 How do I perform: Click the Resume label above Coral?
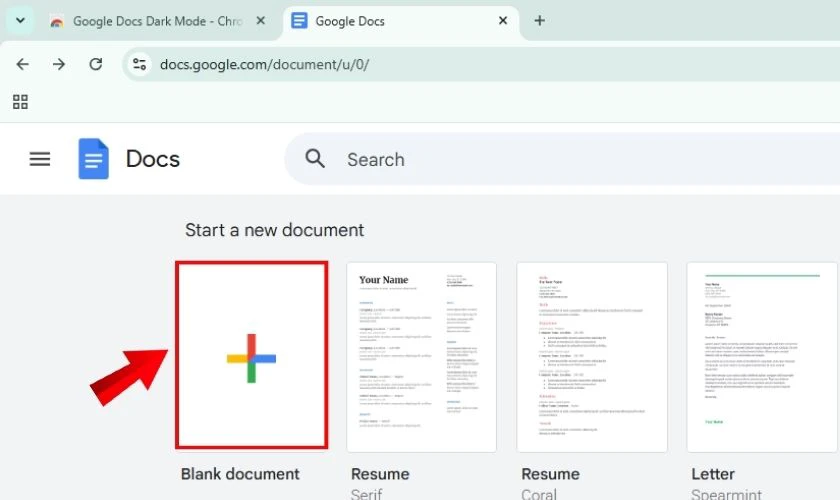point(550,474)
